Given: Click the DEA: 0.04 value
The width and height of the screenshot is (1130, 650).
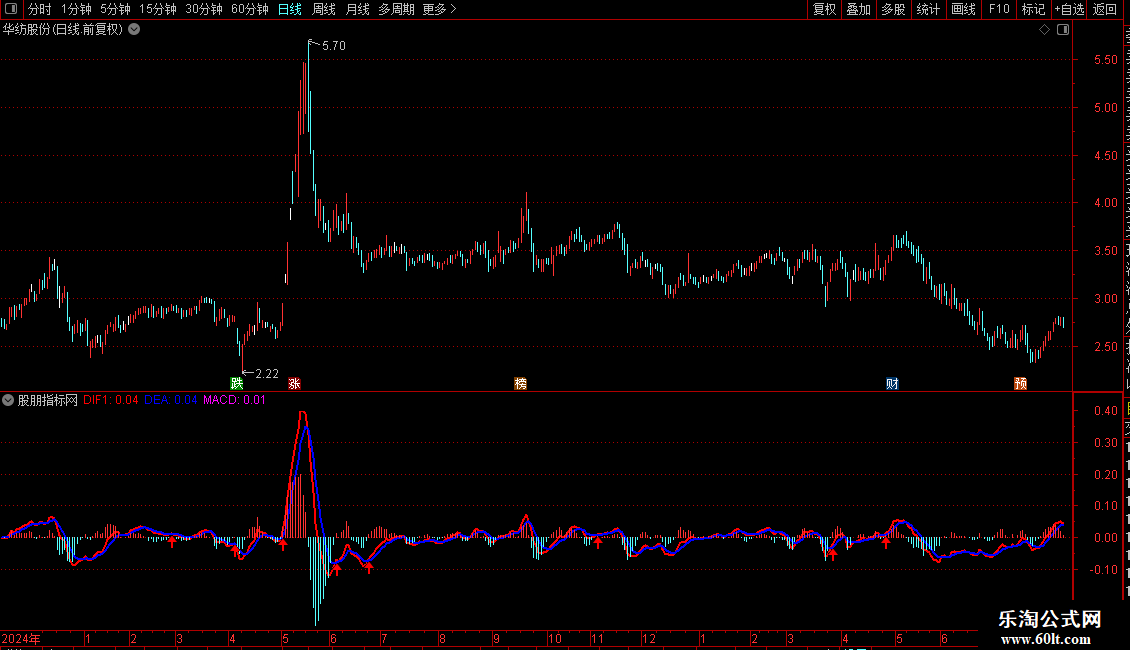Looking at the screenshot, I should 170,400.
